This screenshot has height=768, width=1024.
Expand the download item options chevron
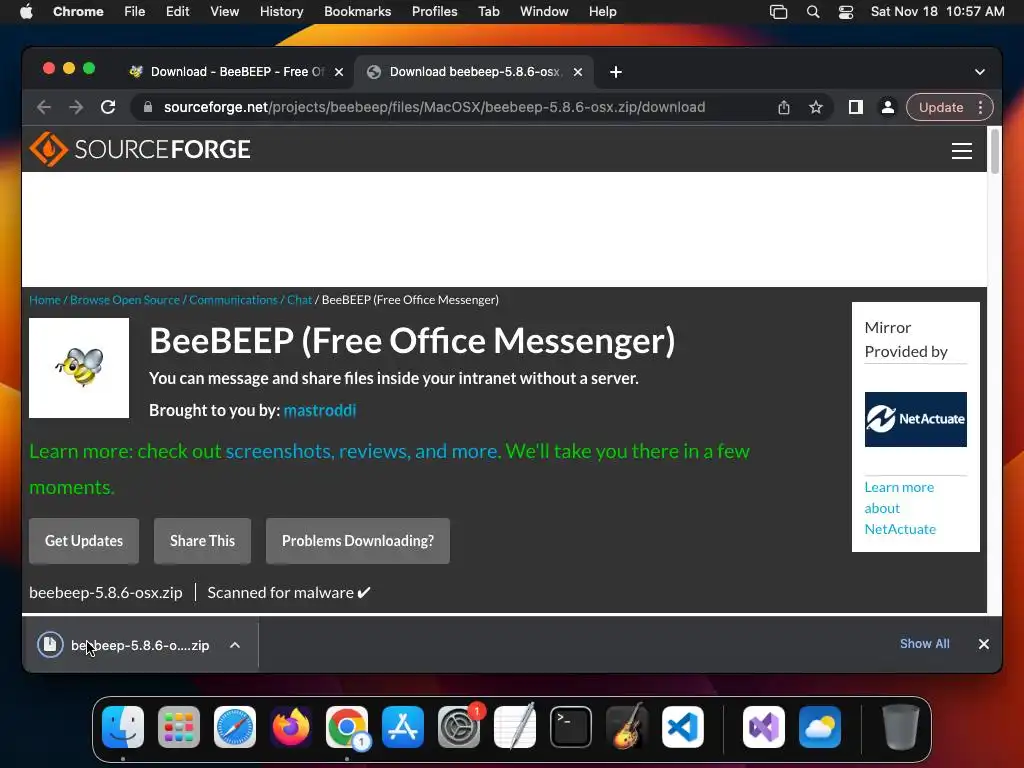[x=235, y=645]
